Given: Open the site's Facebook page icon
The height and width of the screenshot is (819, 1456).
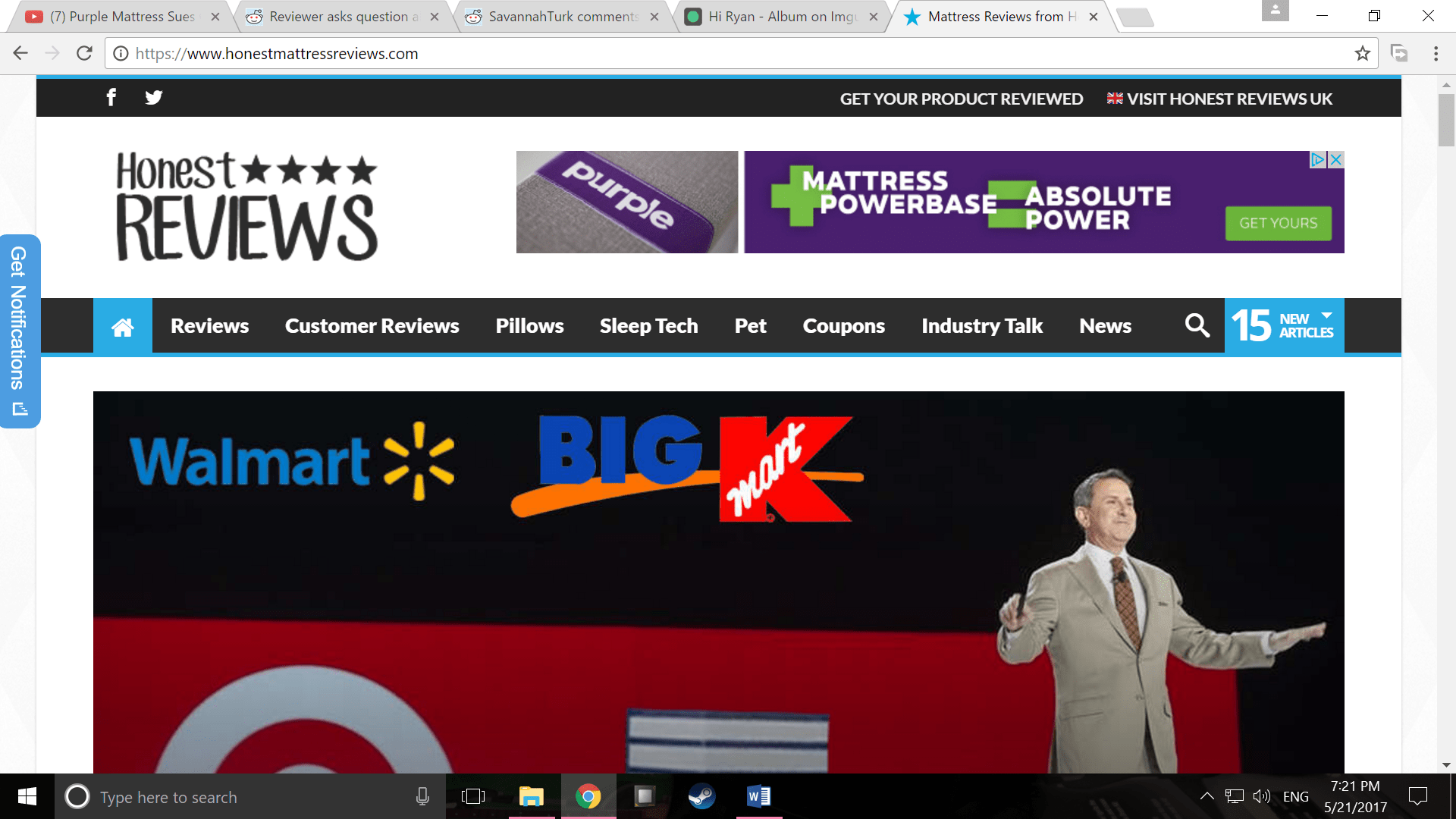Looking at the screenshot, I should (111, 97).
